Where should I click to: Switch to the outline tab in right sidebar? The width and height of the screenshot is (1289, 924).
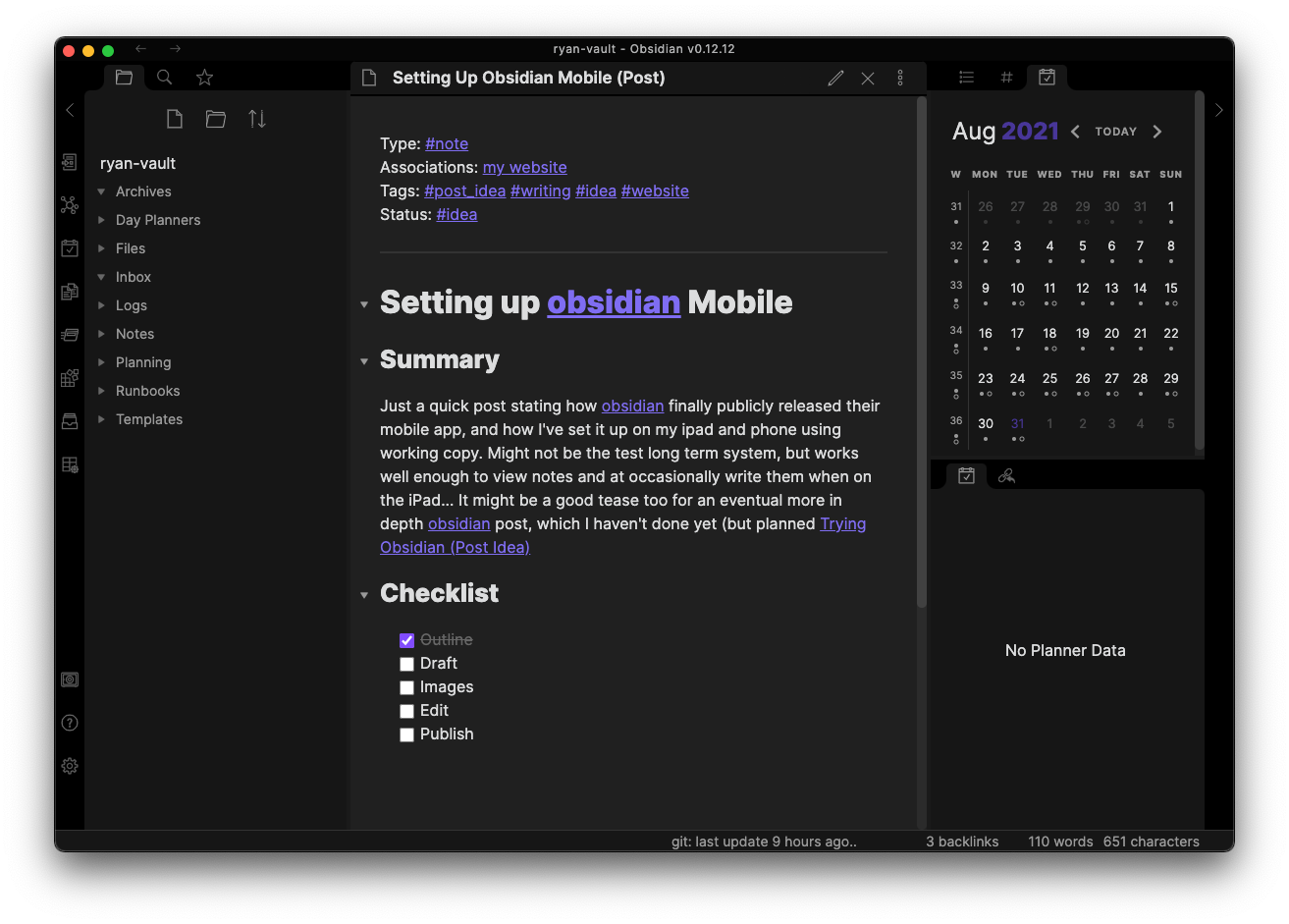click(x=966, y=78)
